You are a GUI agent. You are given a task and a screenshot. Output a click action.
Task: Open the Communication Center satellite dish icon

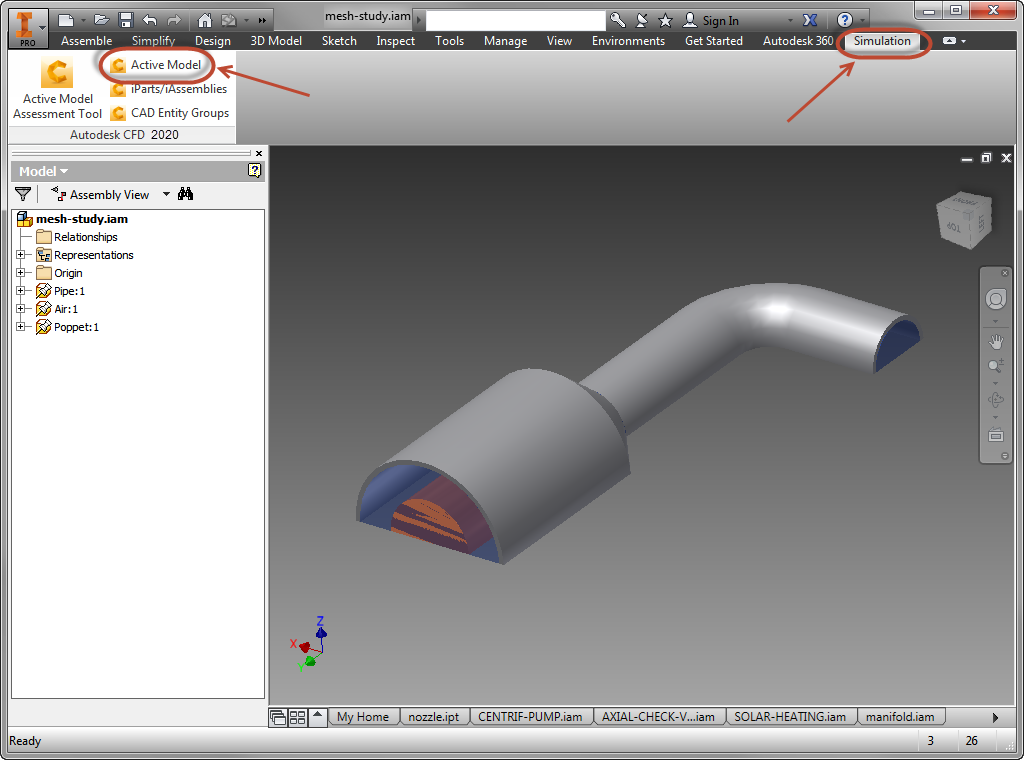click(641, 20)
